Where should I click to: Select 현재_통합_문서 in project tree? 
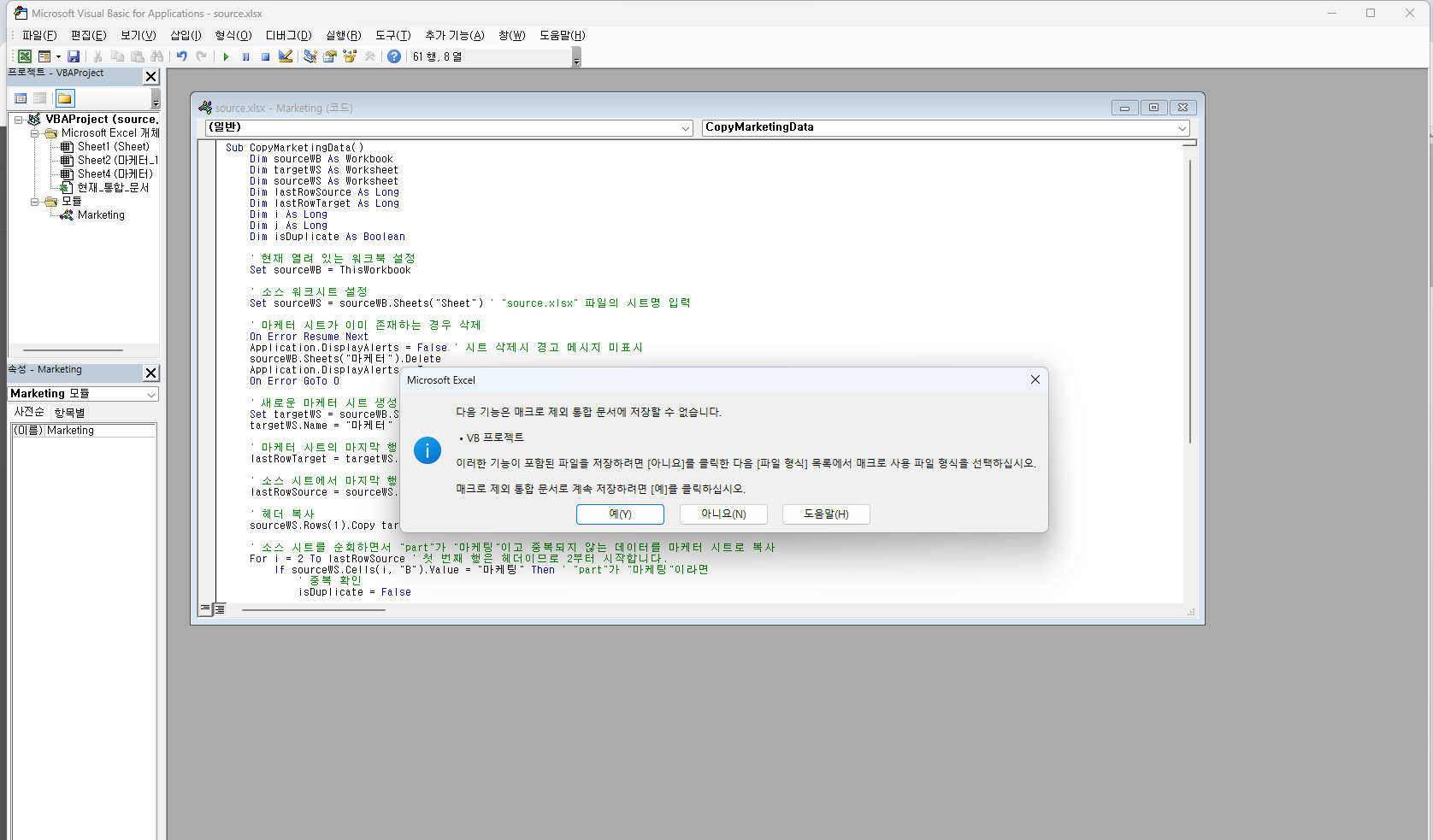[113, 188]
